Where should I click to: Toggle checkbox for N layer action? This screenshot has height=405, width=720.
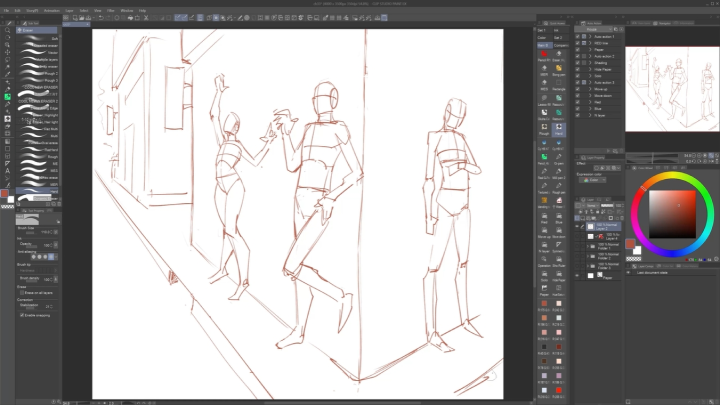coord(578,115)
